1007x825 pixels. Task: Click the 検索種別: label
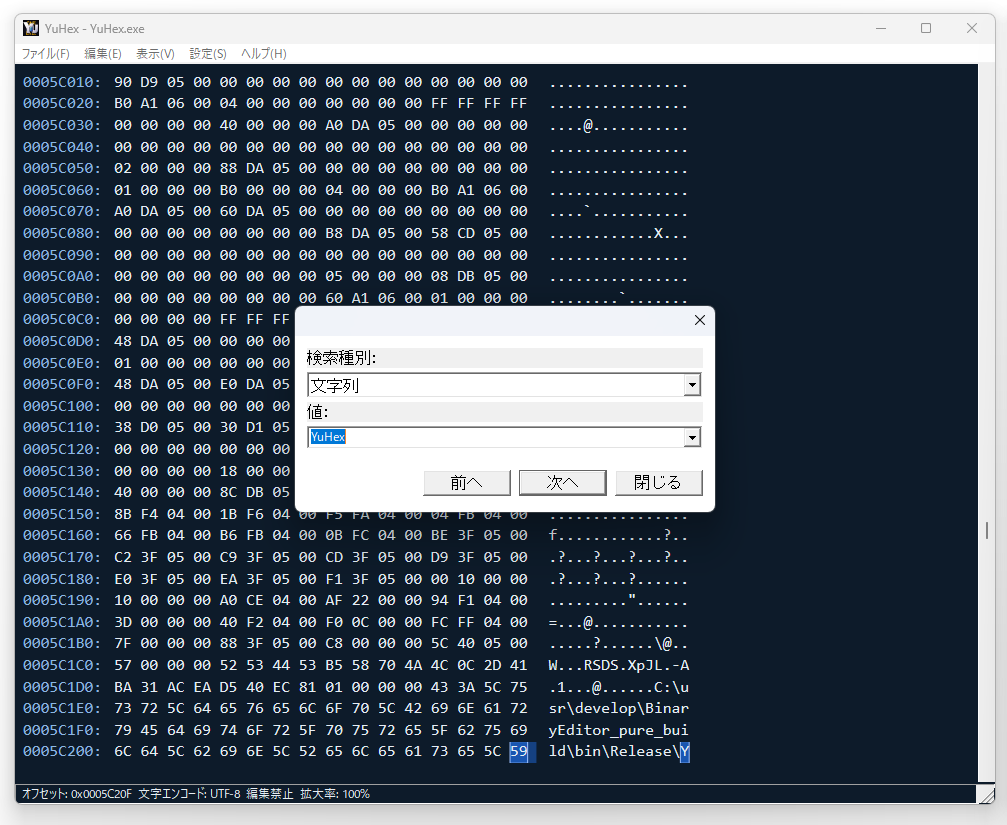point(341,358)
